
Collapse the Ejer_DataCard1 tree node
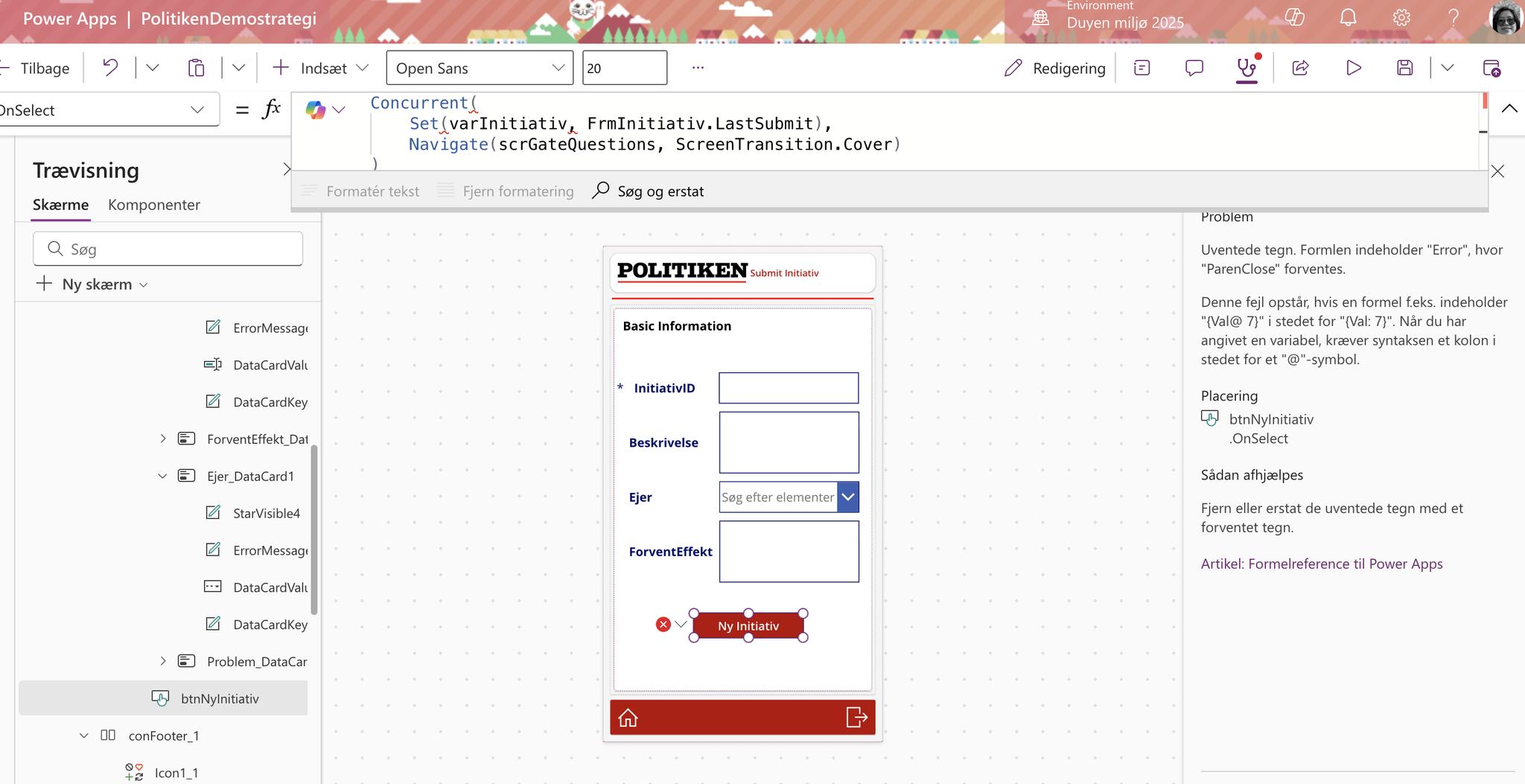(162, 476)
